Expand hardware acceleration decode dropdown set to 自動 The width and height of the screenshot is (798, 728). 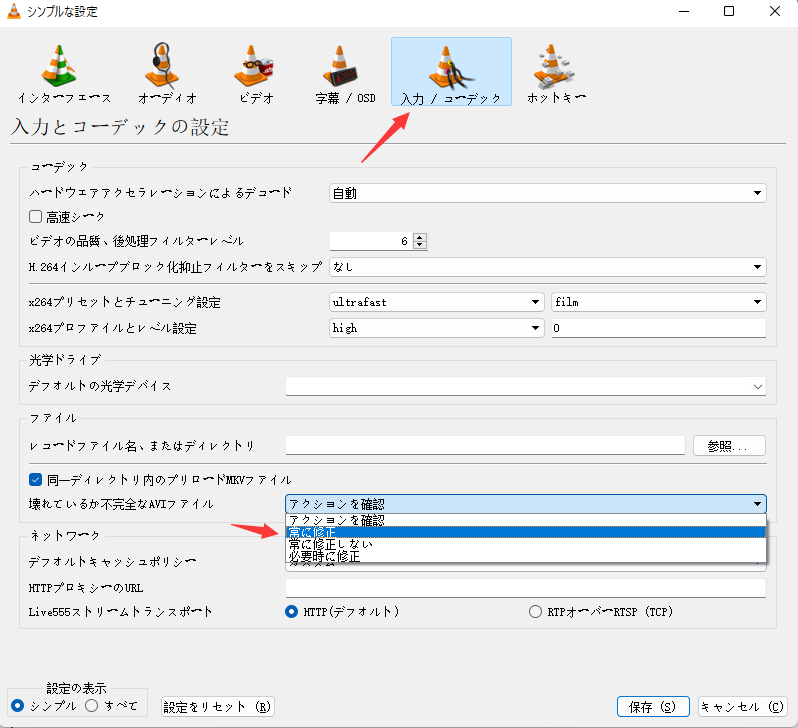[x=547, y=193]
